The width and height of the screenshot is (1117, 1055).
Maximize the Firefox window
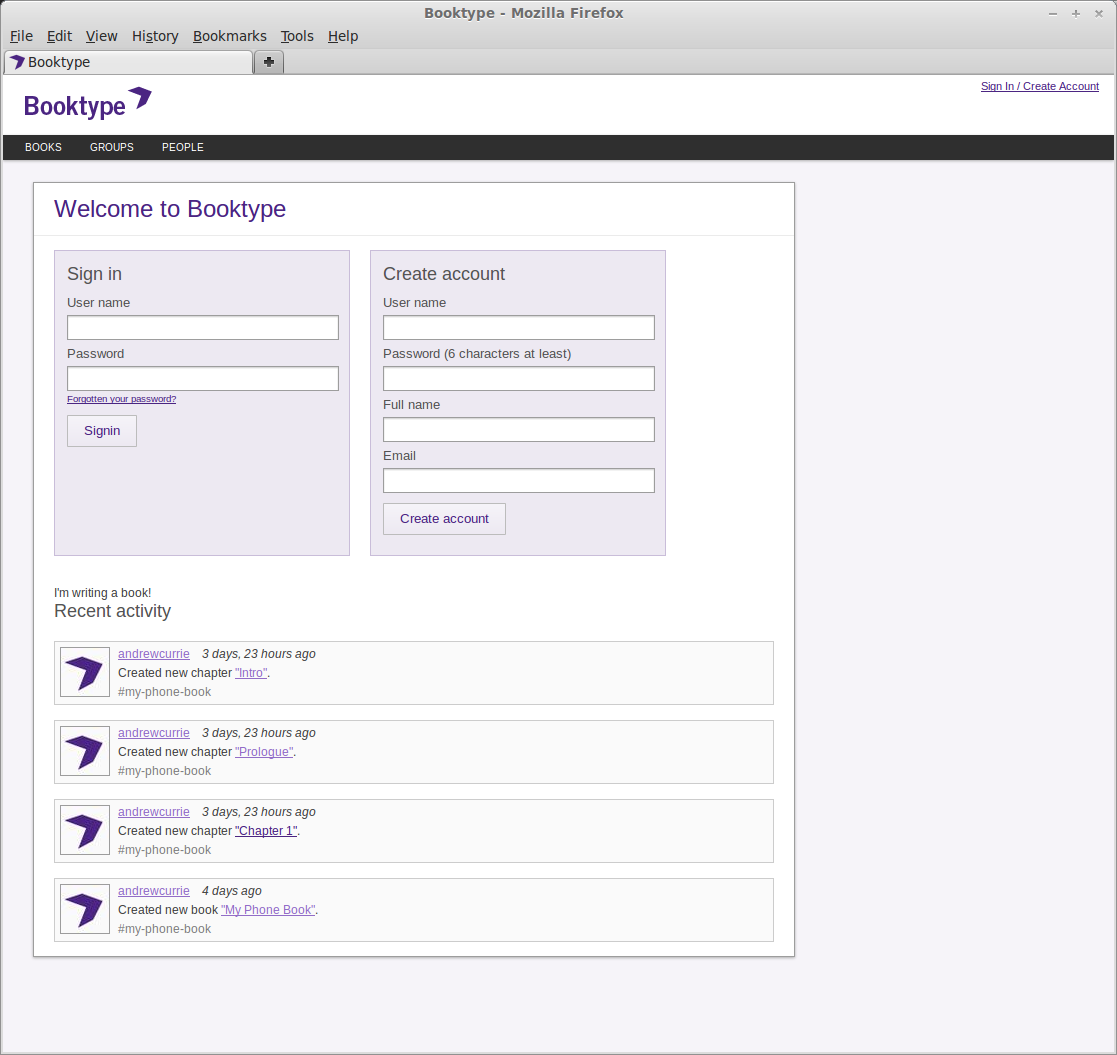[x=1076, y=14]
